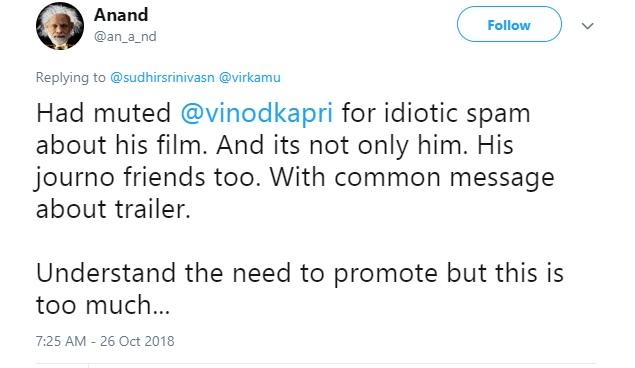
Task: Open the 7:25 AM timestamp permalink
Action: [x=61, y=341]
